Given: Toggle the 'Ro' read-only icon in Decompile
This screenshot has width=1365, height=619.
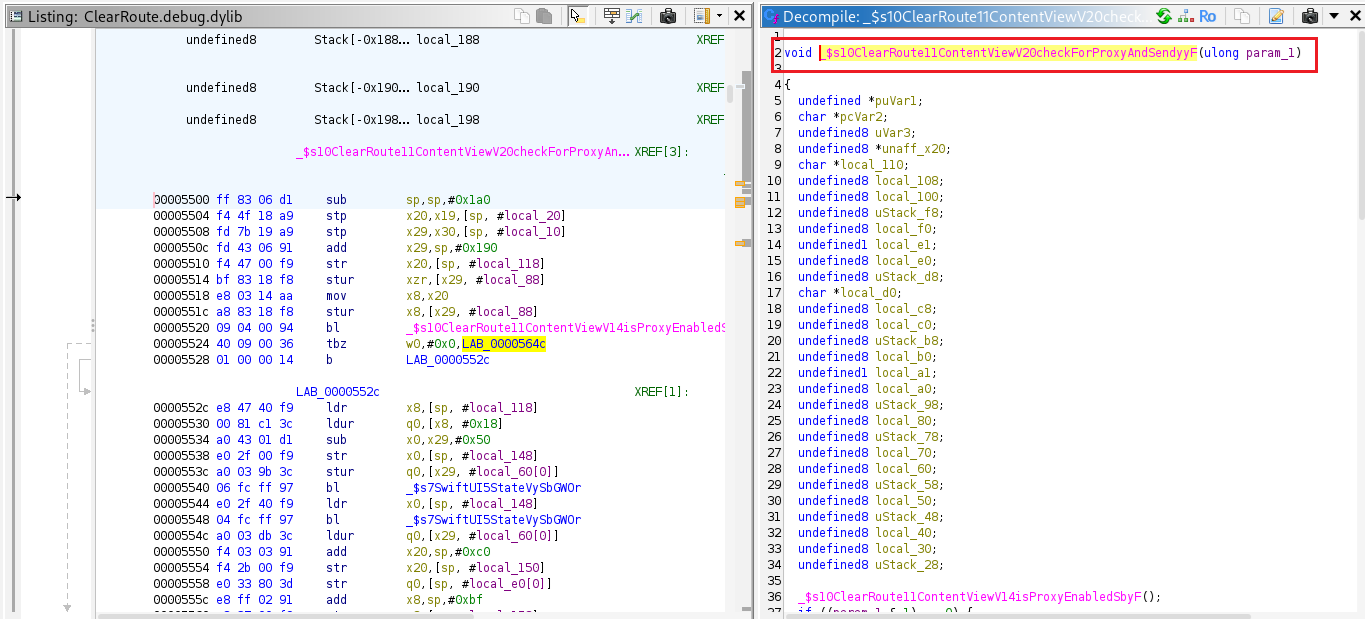Looking at the screenshot, I should (1208, 16).
